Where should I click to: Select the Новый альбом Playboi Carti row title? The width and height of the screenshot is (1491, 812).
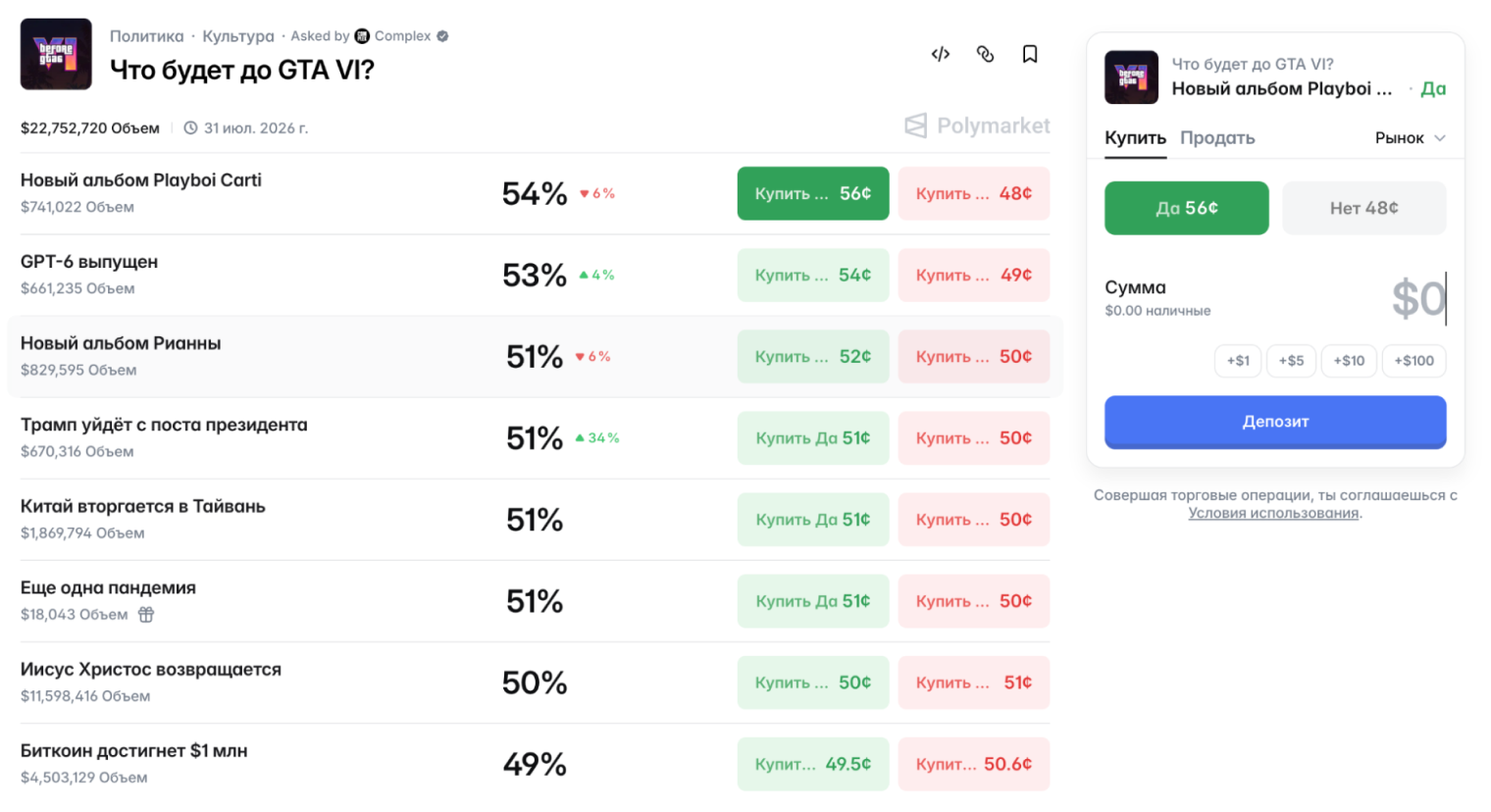[141, 180]
